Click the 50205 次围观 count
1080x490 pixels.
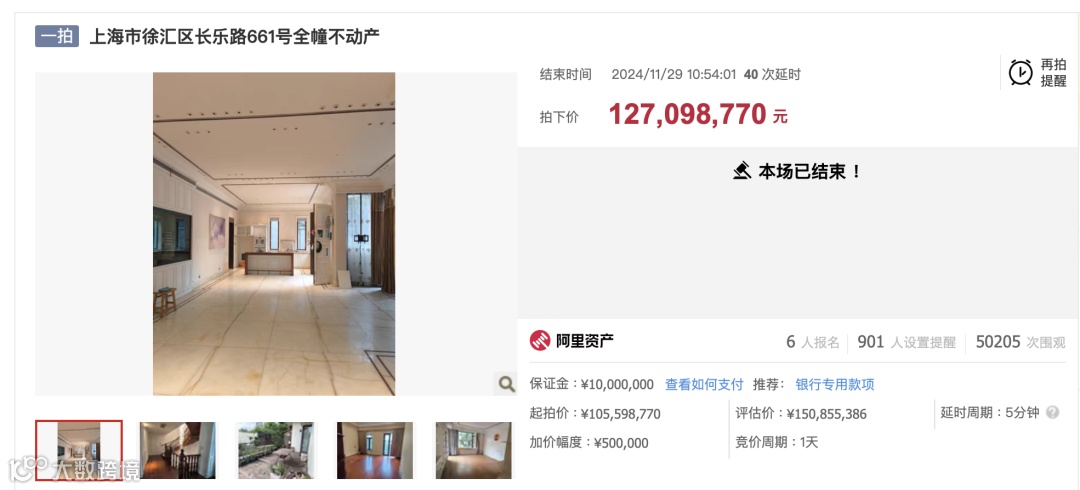coord(1020,342)
